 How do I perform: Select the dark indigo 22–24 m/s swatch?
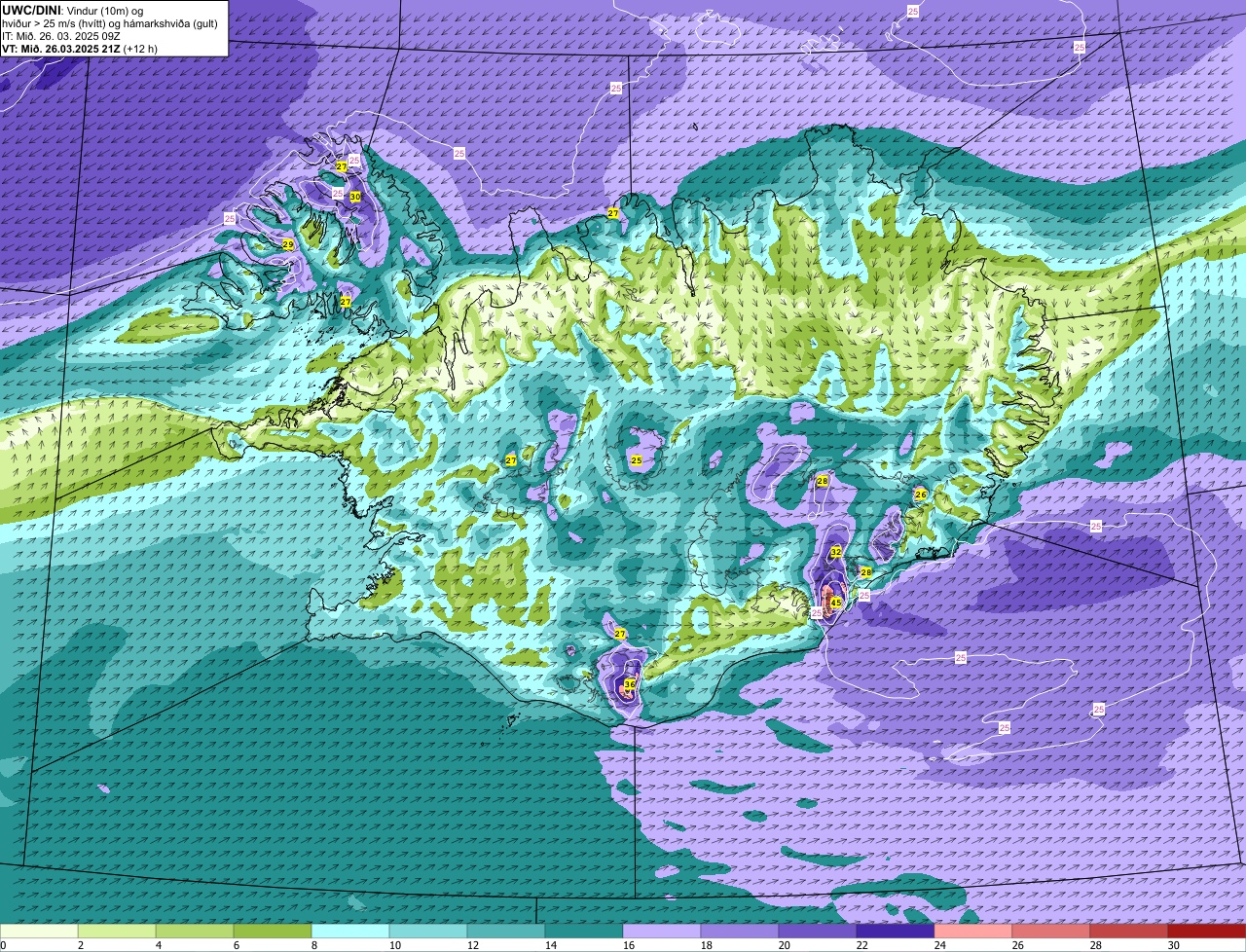pos(896,932)
